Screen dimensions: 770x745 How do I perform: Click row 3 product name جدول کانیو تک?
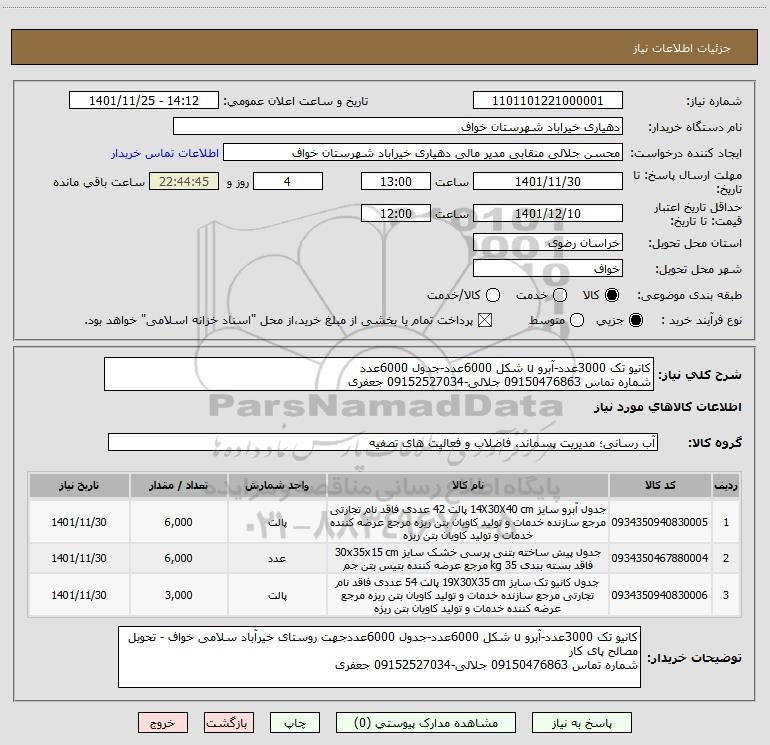[x=468, y=595]
